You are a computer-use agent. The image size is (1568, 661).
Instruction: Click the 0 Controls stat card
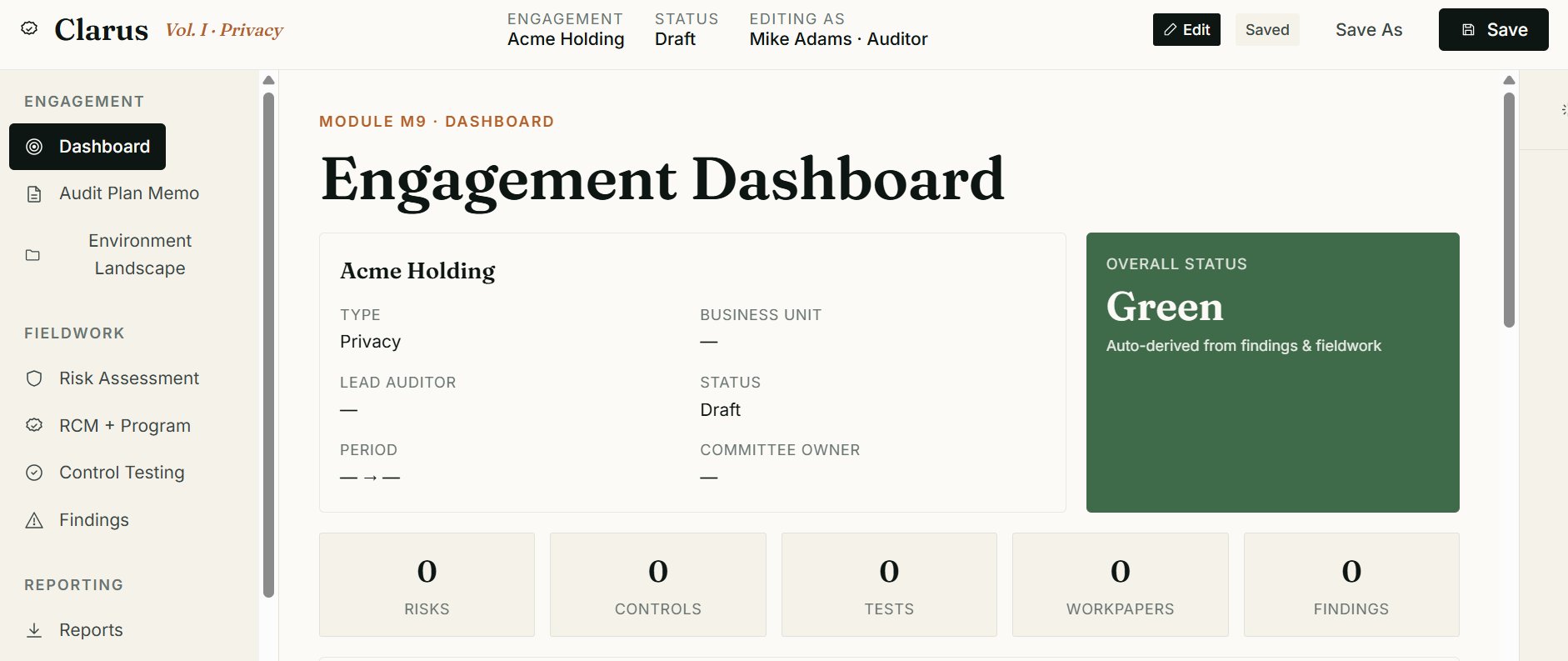pyautogui.click(x=658, y=585)
